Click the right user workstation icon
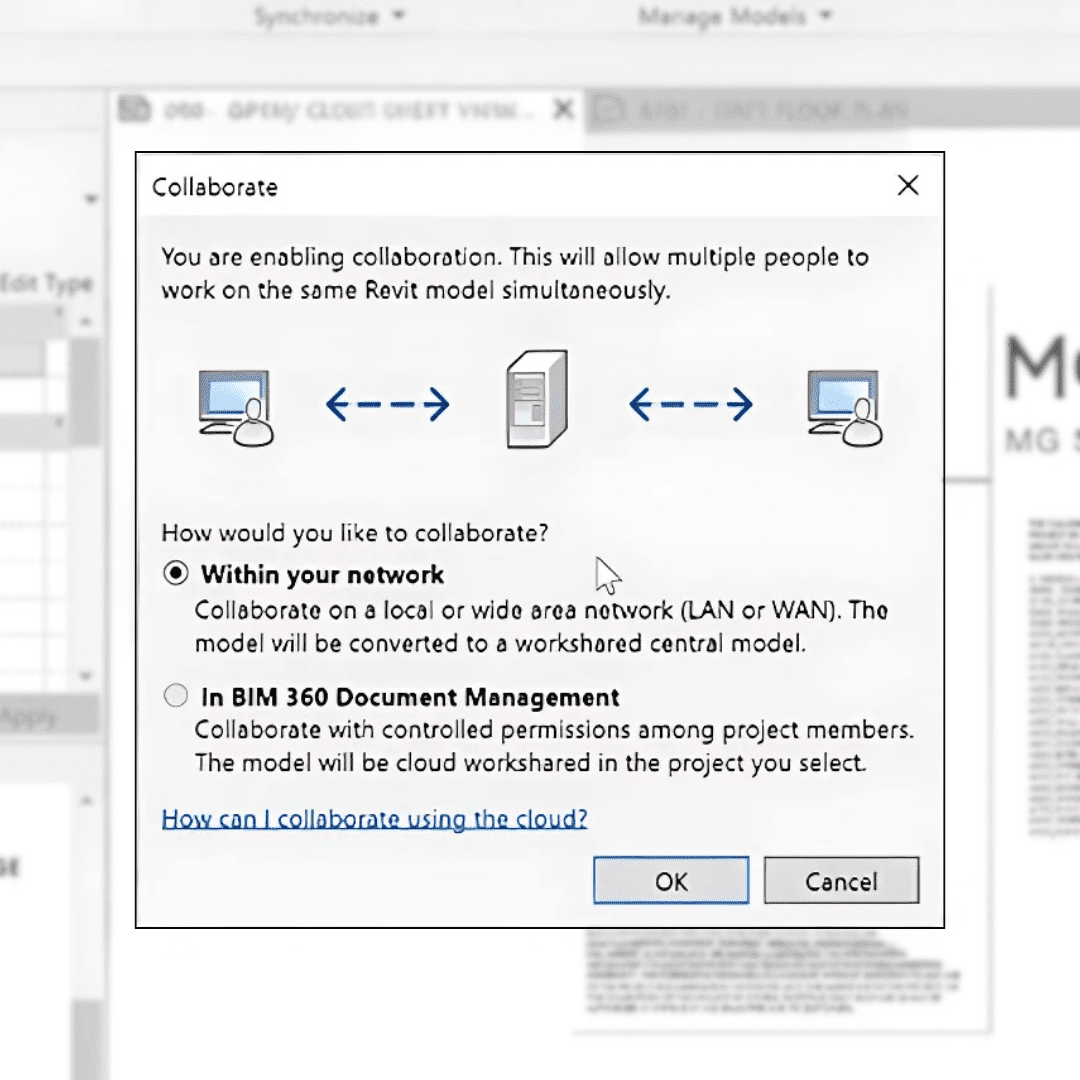Screen dimensions: 1080x1080 point(845,406)
